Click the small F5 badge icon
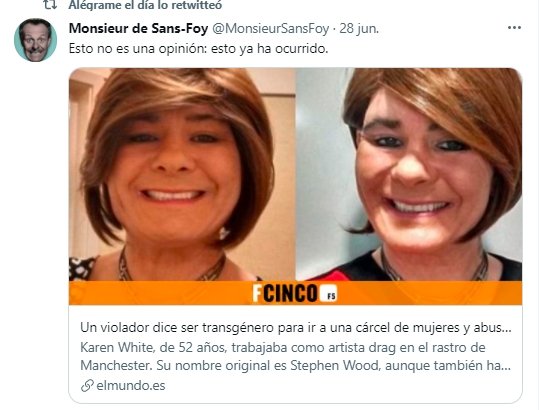The width and height of the screenshot is (539, 410). click(x=328, y=295)
